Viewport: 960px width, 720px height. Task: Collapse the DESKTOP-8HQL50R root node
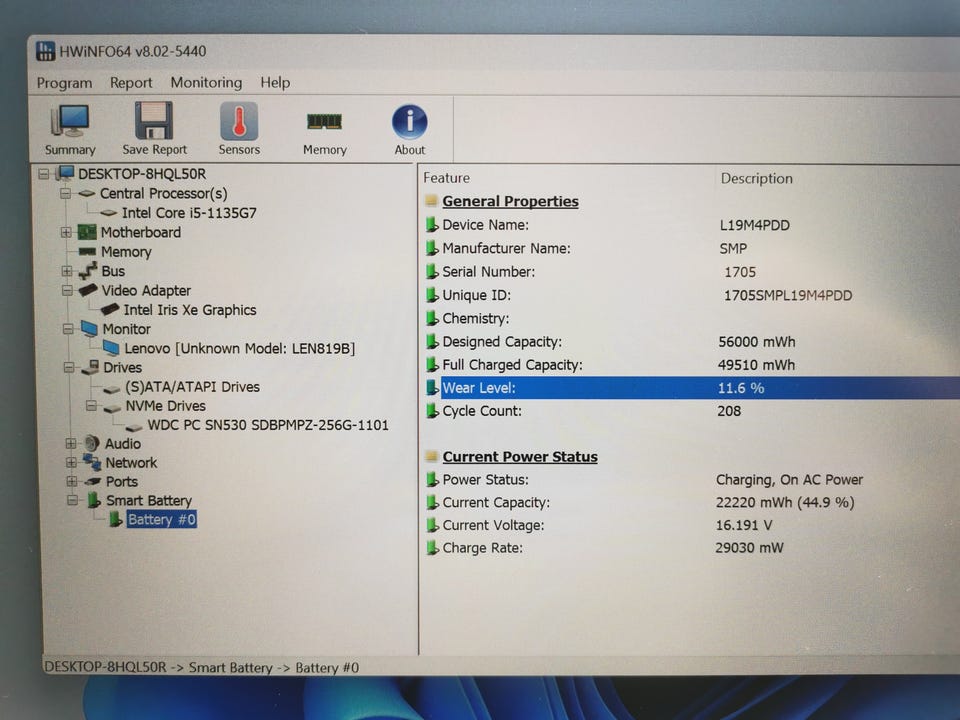(43, 174)
